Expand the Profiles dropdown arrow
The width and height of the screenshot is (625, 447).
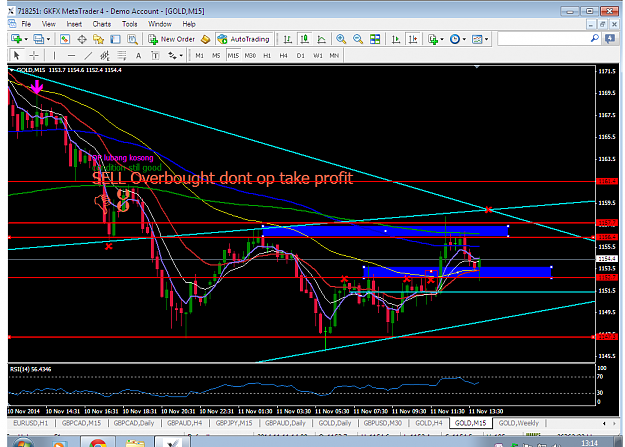coord(48,39)
